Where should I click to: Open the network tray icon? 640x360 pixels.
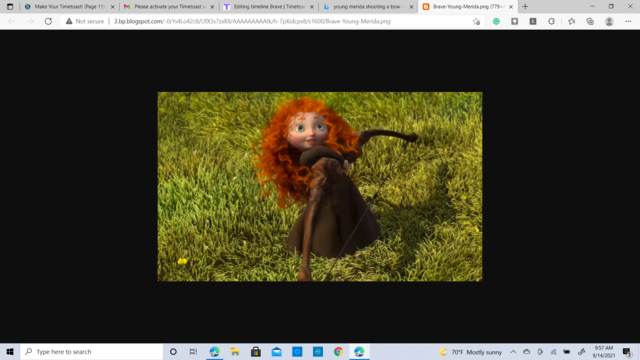click(x=553, y=351)
